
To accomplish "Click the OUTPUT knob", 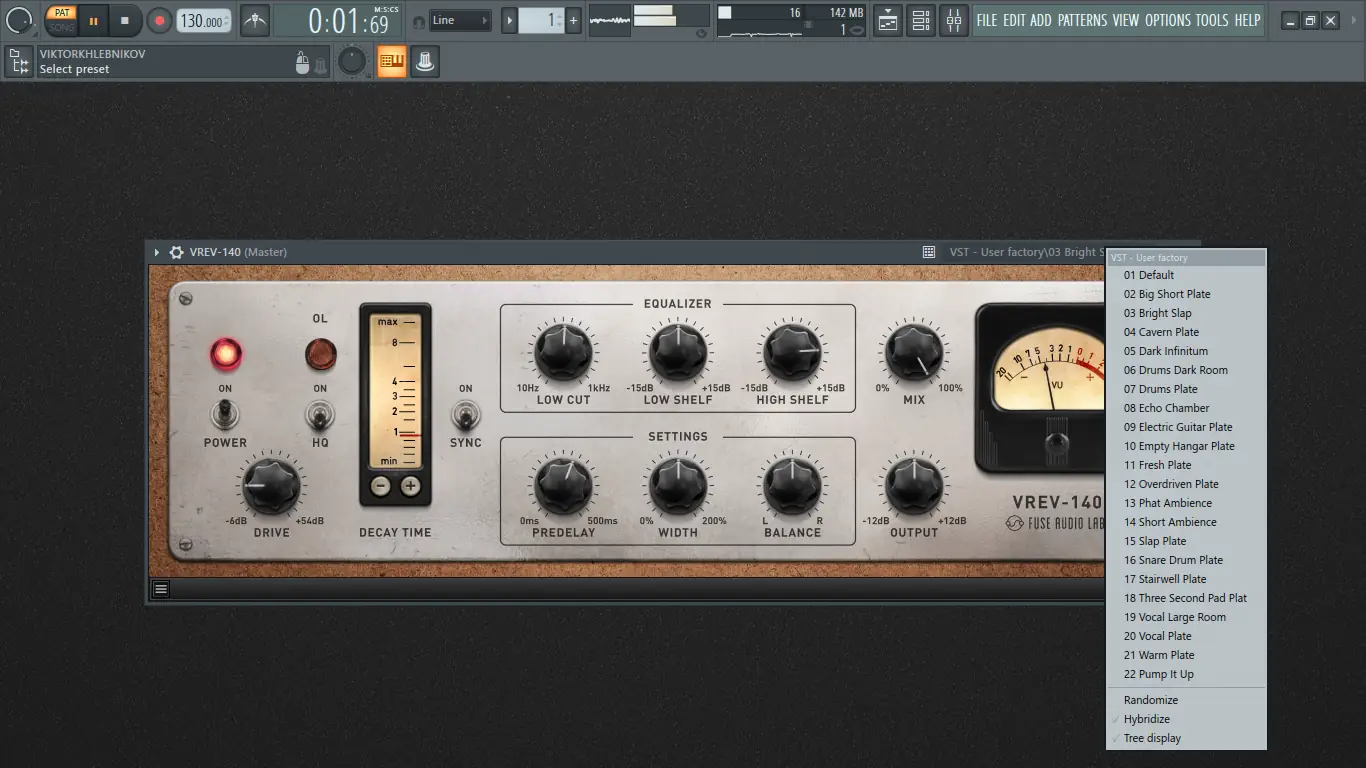I will click(x=914, y=486).
